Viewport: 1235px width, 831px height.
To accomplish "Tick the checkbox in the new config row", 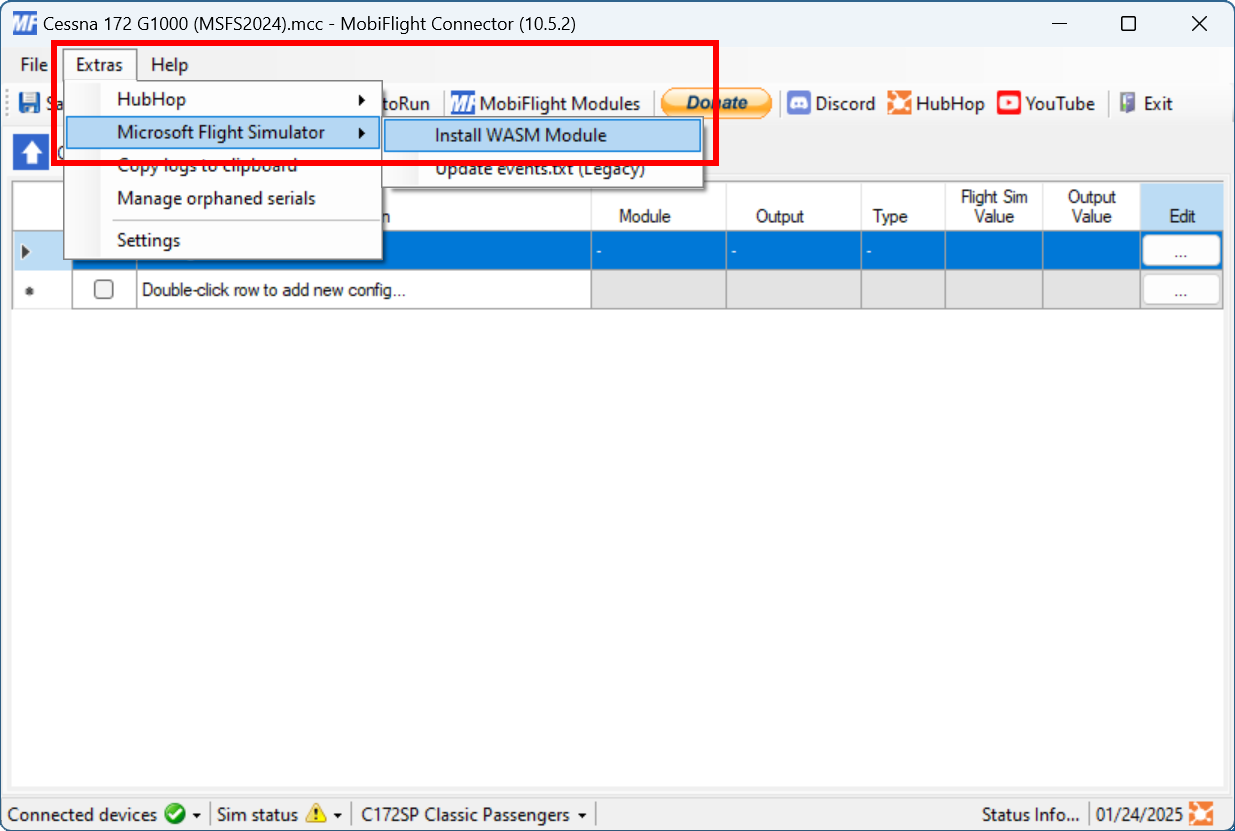I will click(103, 290).
